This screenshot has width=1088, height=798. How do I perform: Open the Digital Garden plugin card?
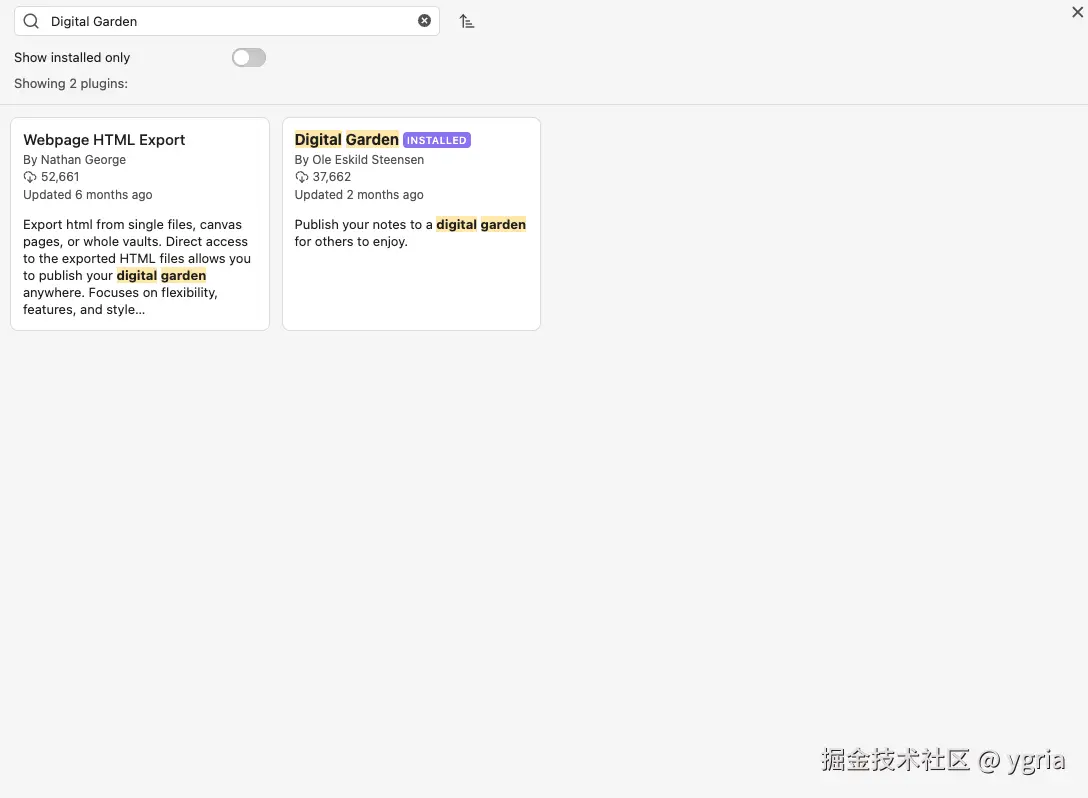411,224
